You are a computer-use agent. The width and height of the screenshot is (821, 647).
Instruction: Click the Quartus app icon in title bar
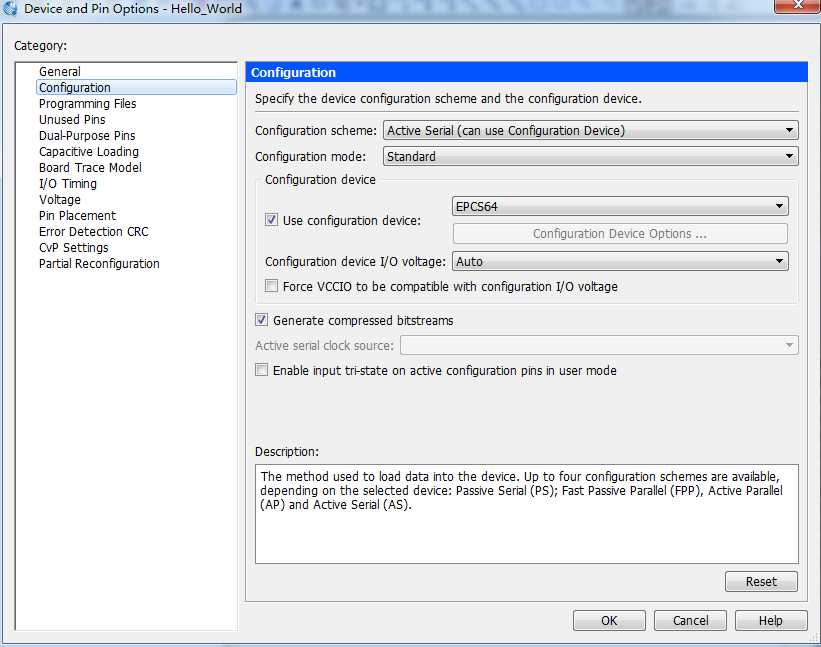(9, 8)
